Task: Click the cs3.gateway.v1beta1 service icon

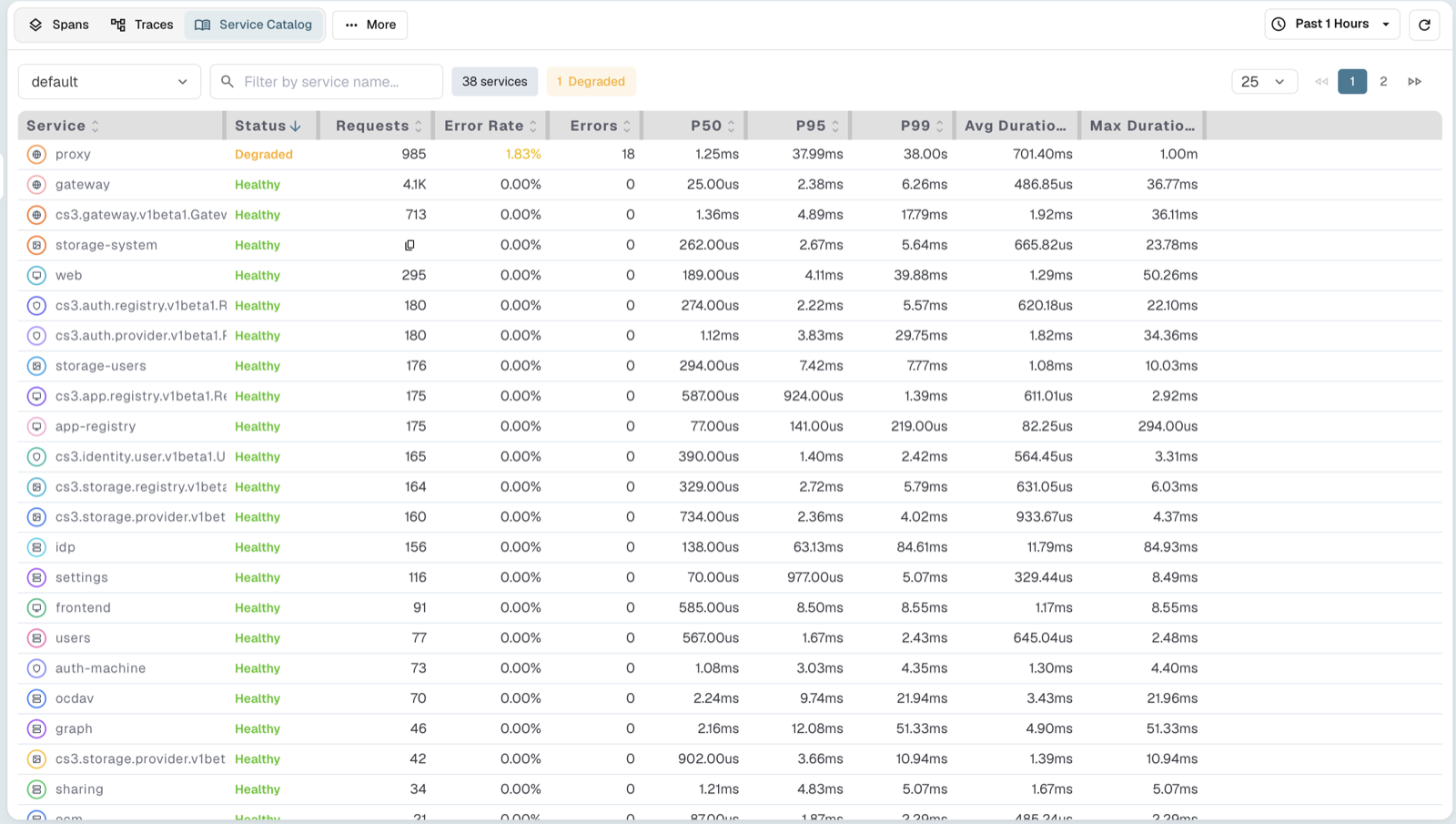Action: coord(36,215)
